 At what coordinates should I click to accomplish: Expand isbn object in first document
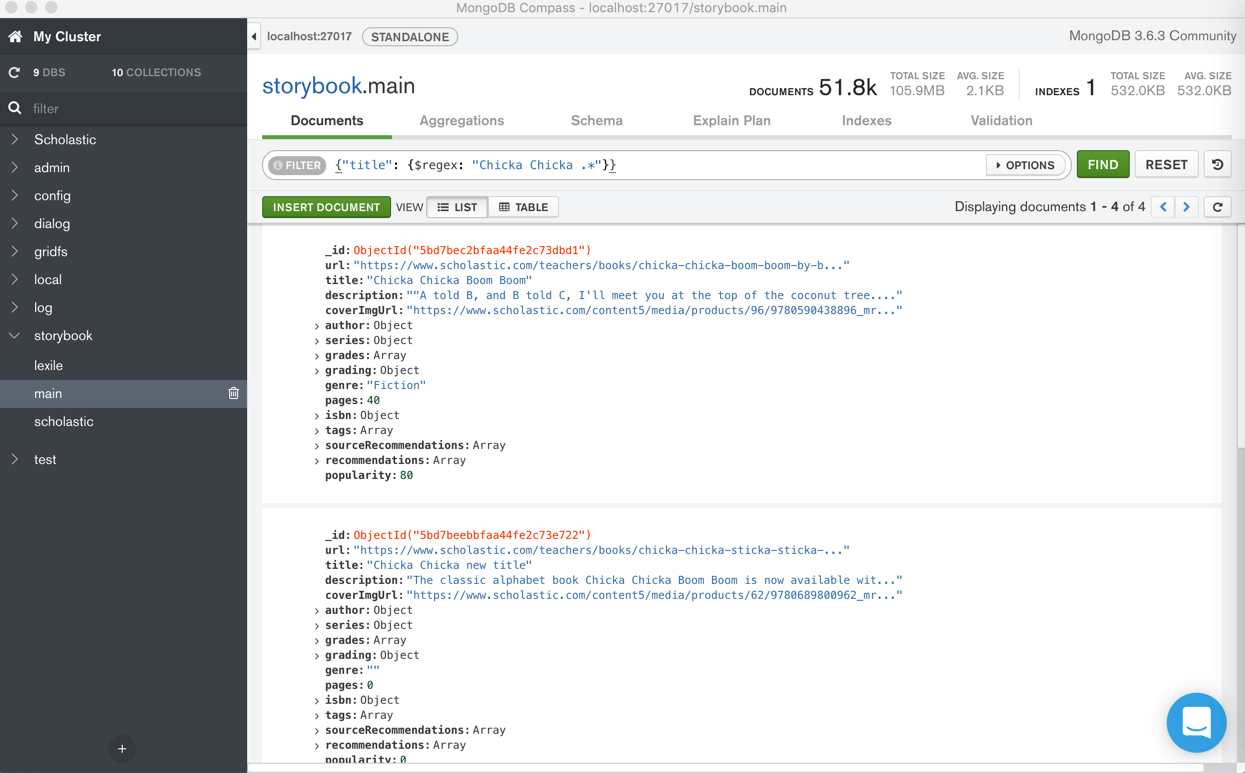tap(317, 416)
